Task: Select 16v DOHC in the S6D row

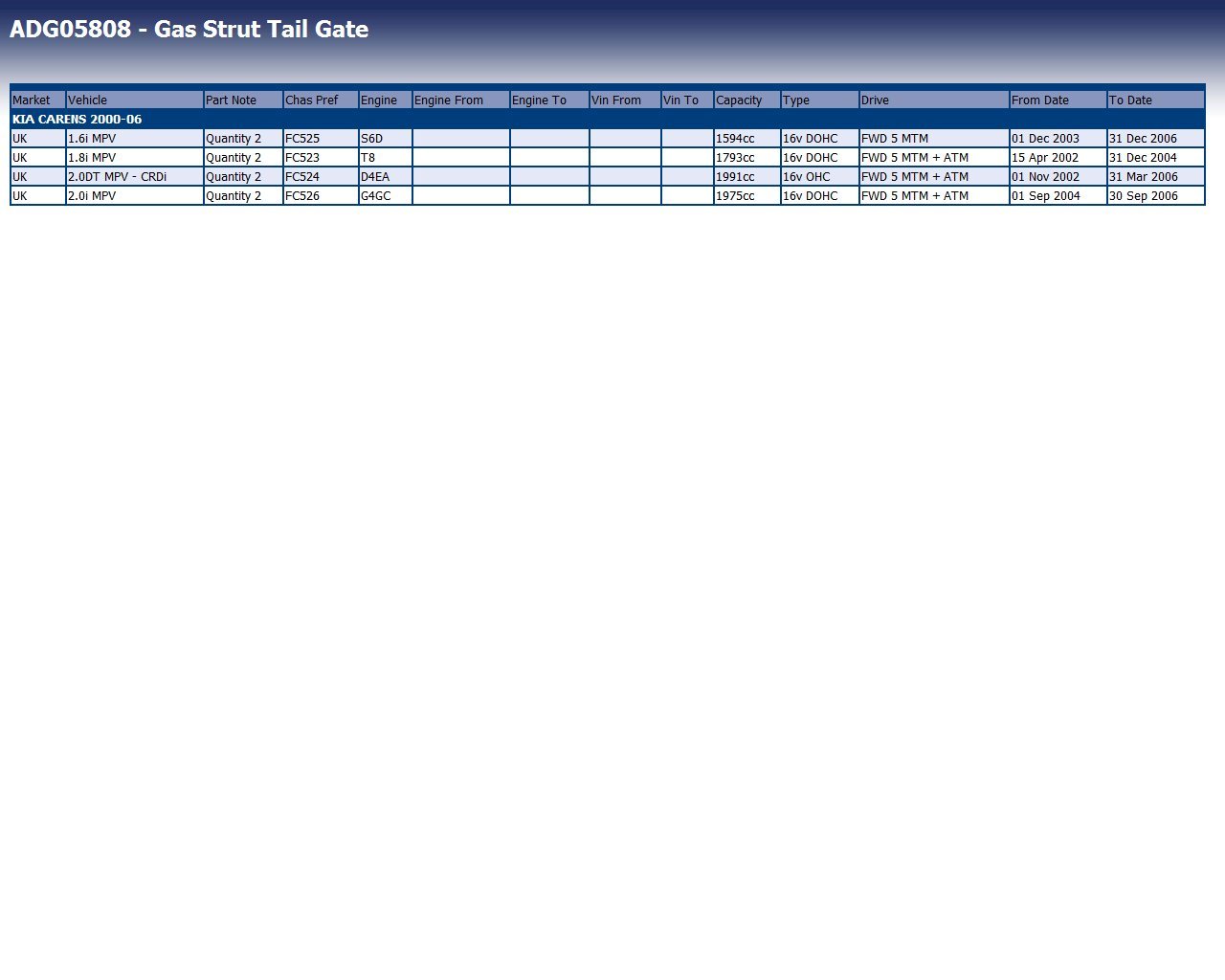Action: (x=820, y=138)
